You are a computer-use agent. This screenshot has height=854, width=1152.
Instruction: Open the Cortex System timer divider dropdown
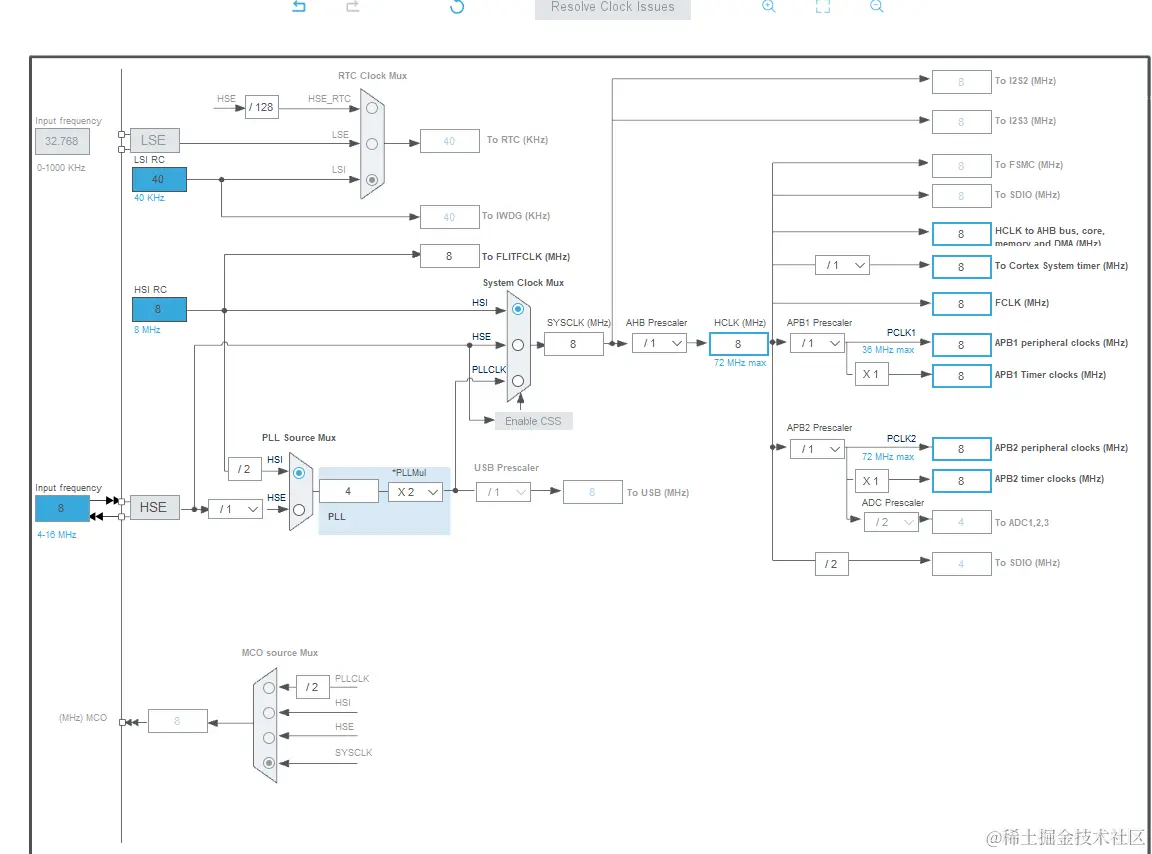click(843, 265)
